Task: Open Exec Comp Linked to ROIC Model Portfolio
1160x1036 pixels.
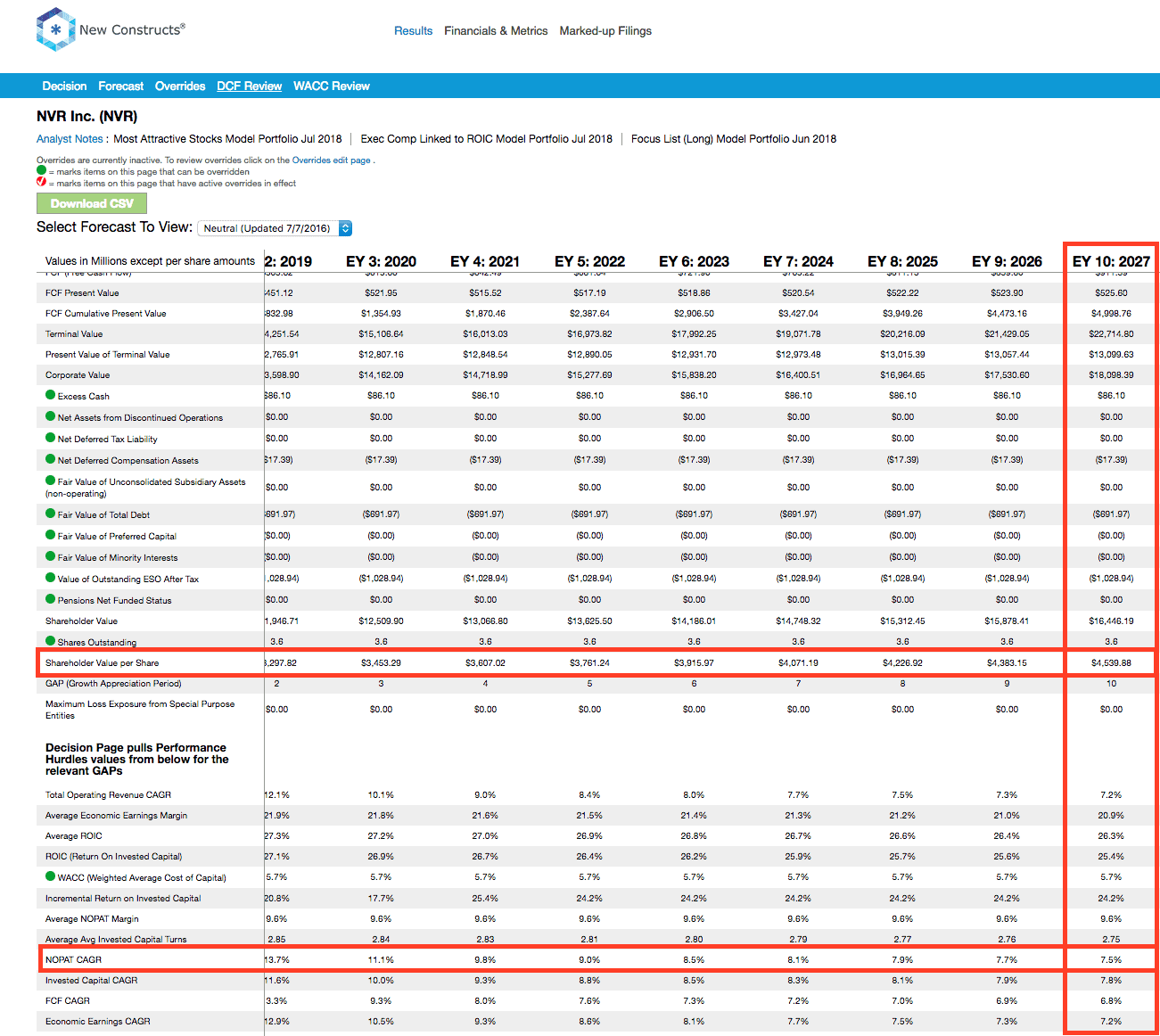Action: click(487, 139)
